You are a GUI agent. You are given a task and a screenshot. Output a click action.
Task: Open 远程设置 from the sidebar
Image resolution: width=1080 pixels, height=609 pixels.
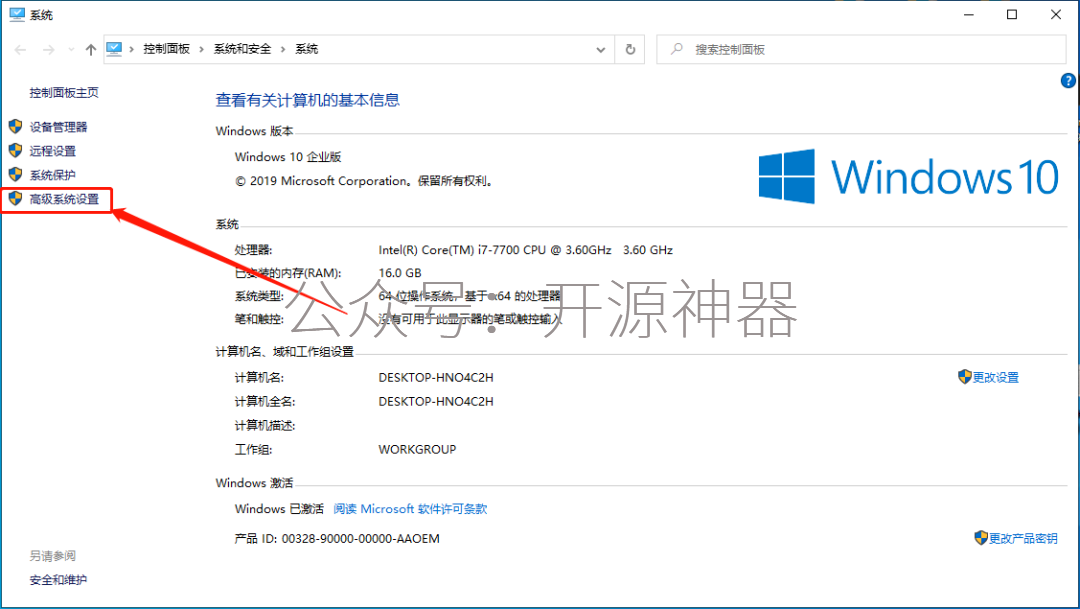[52, 151]
